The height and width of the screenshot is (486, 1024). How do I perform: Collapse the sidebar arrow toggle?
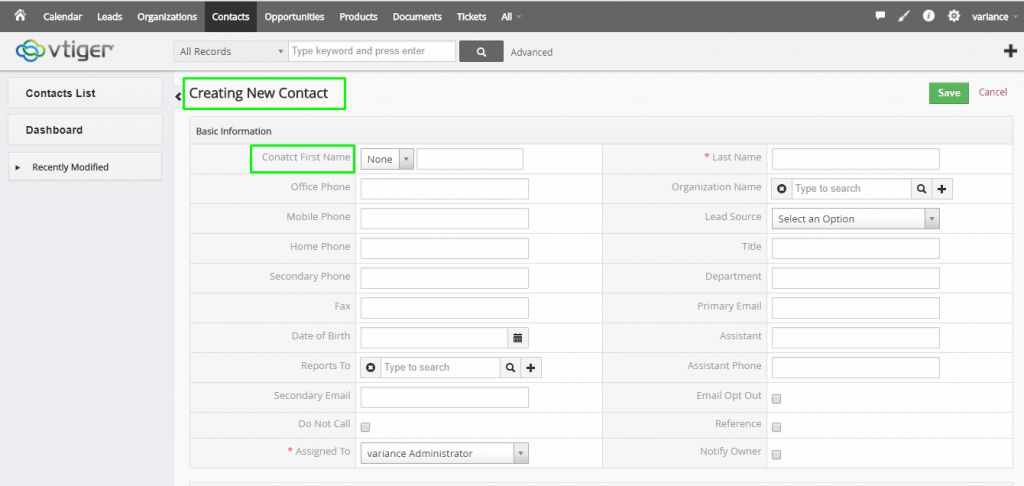point(178,97)
